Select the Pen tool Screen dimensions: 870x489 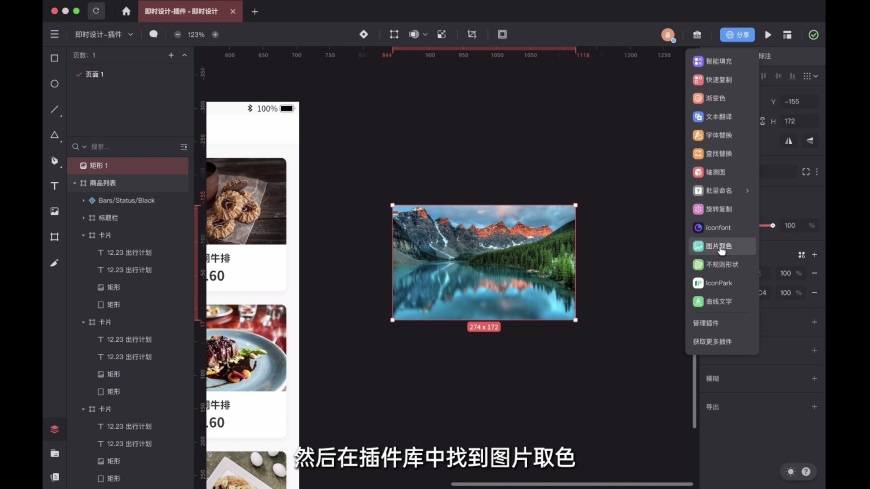point(54,160)
